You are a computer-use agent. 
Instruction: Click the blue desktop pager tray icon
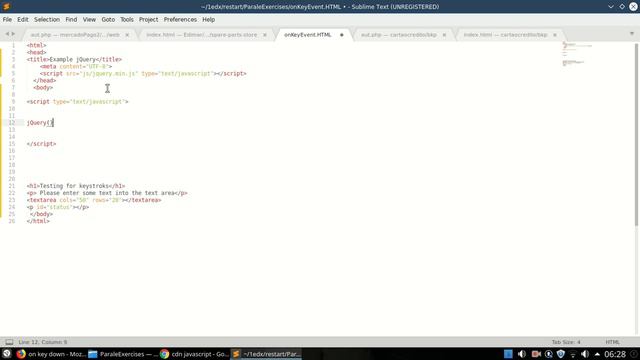508,354
